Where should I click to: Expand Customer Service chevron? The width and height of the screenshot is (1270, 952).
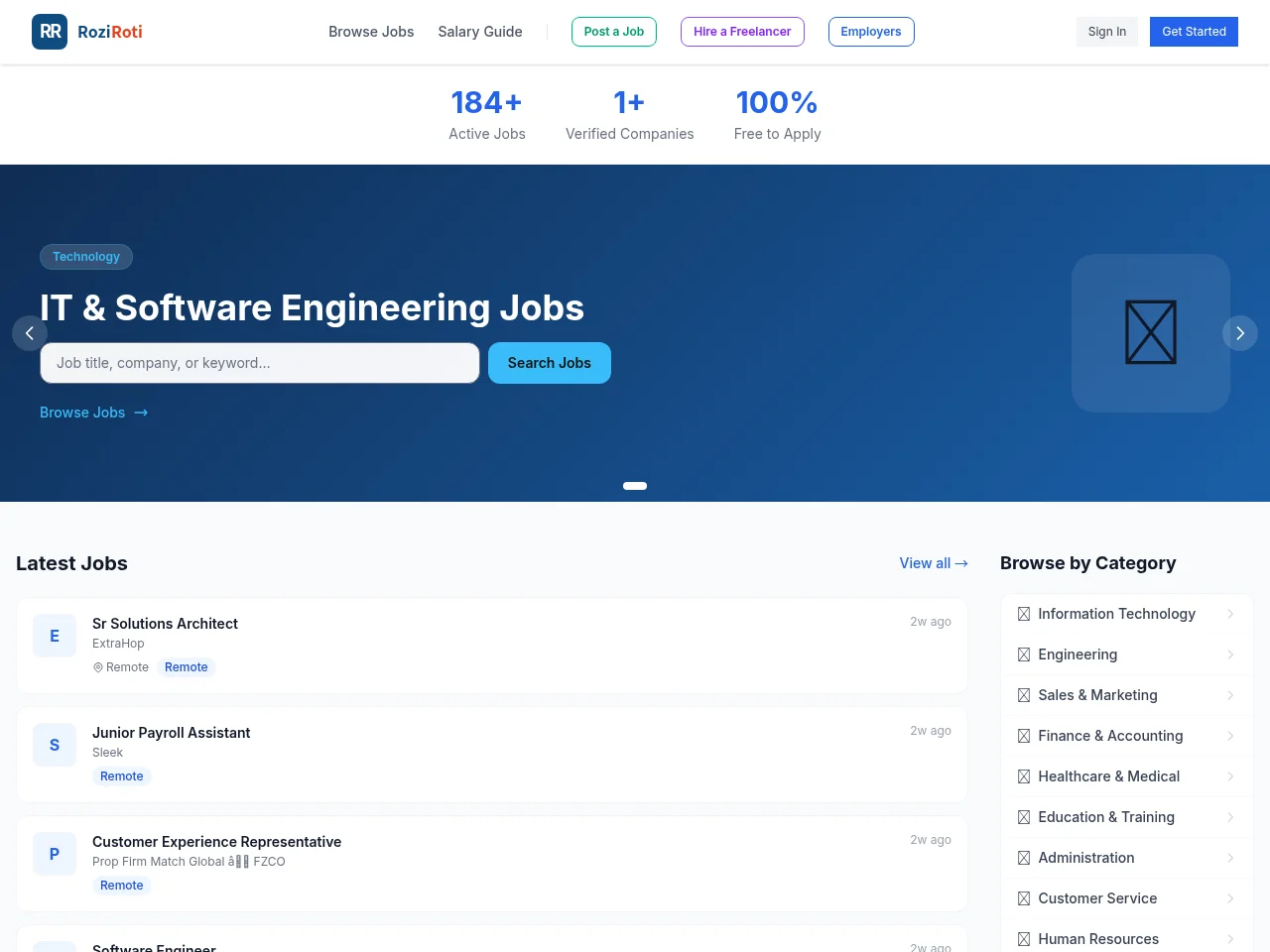(x=1230, y=898)
